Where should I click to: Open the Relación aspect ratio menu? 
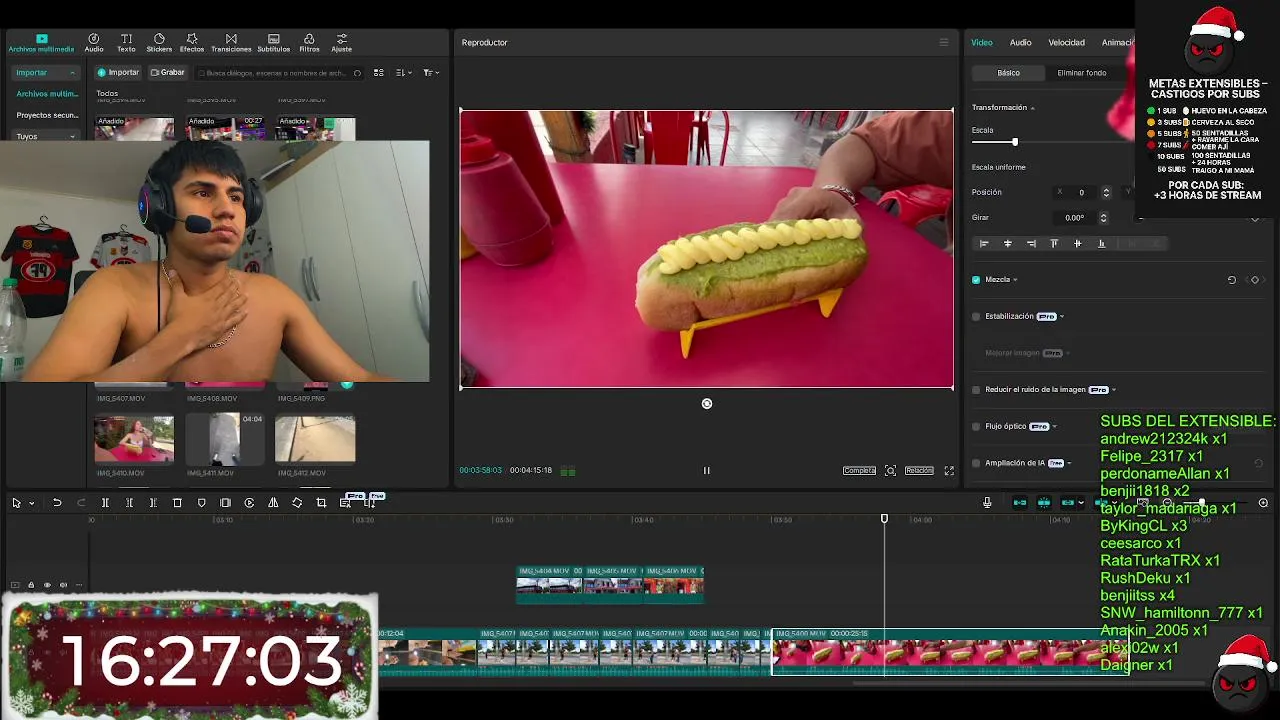pyautogui.click(x=919, y=470)
